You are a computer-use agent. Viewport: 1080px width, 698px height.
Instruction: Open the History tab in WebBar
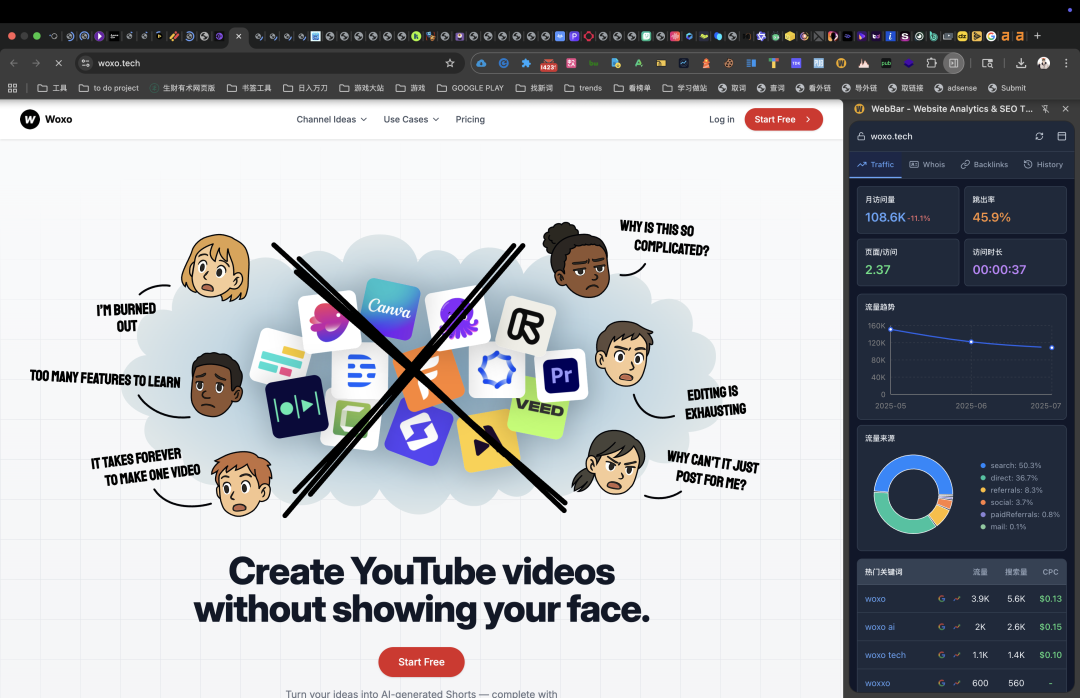coord(1043,165)
